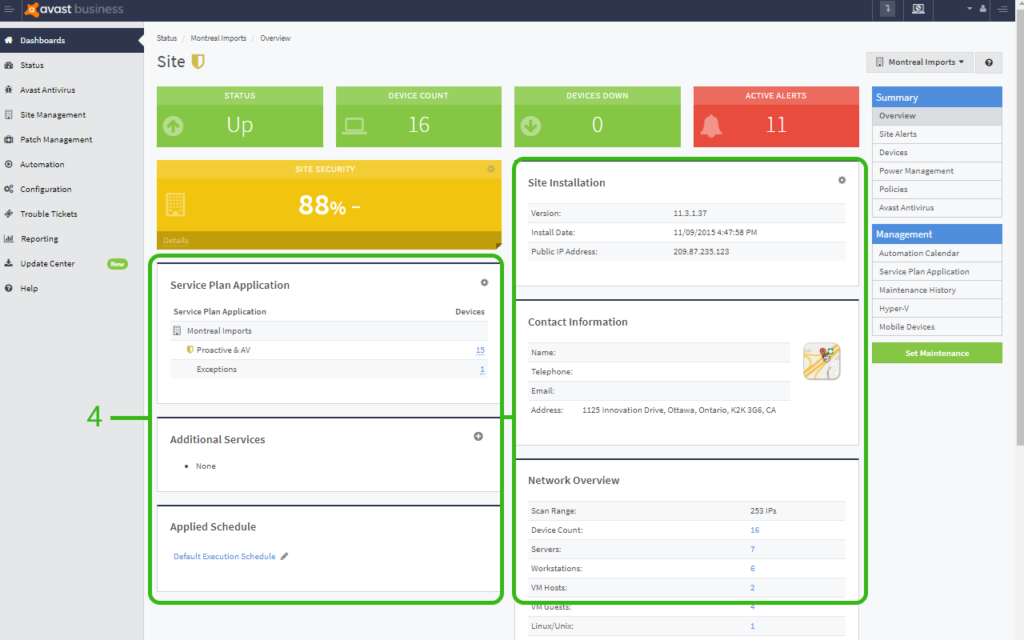Open the gear icon in the Site Installation panel

click(842, 180)
